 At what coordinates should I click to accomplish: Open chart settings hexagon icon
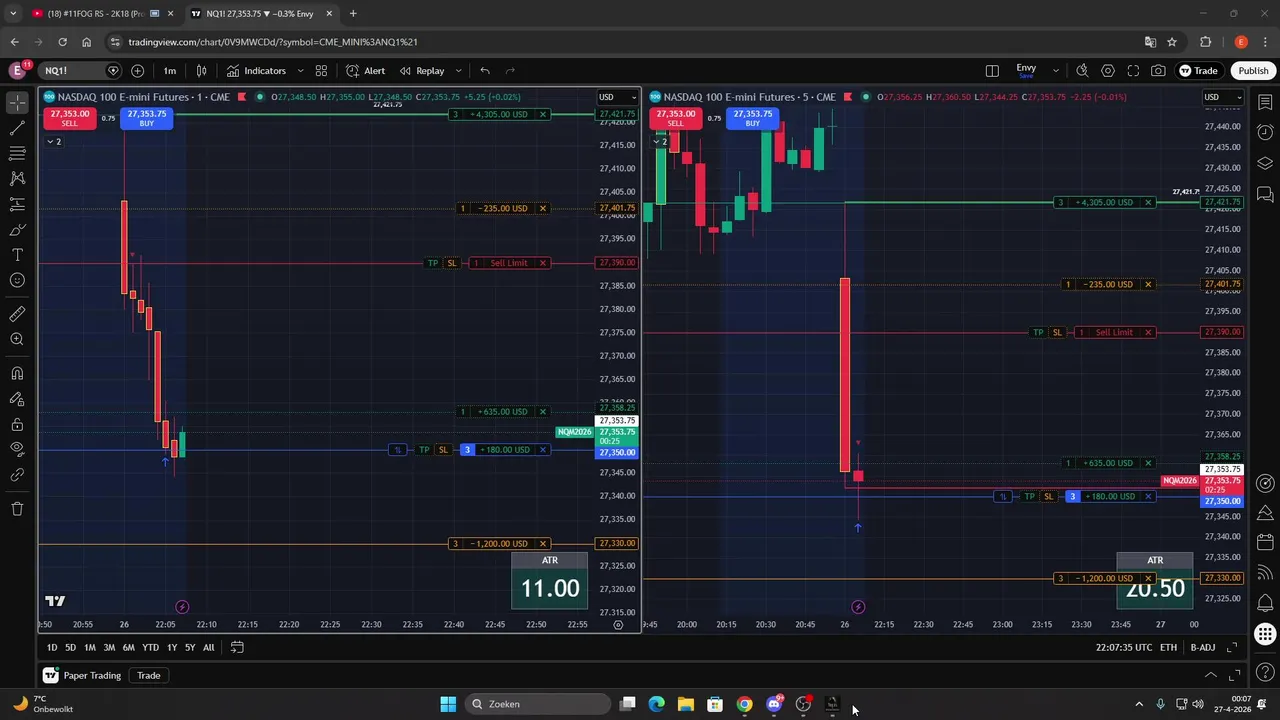[1108, 71]
